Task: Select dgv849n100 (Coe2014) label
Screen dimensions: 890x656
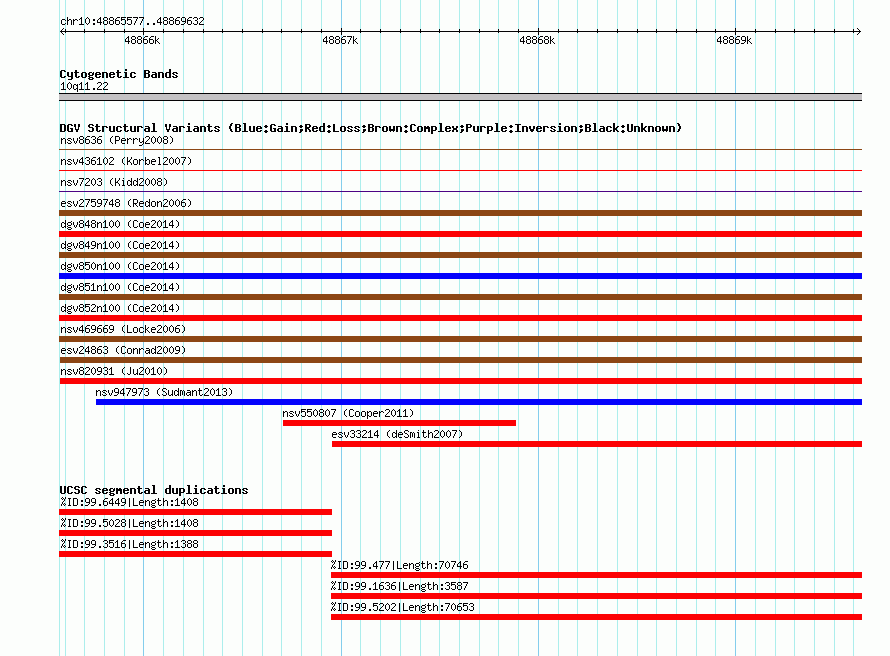Action: [x=120, y=245]
